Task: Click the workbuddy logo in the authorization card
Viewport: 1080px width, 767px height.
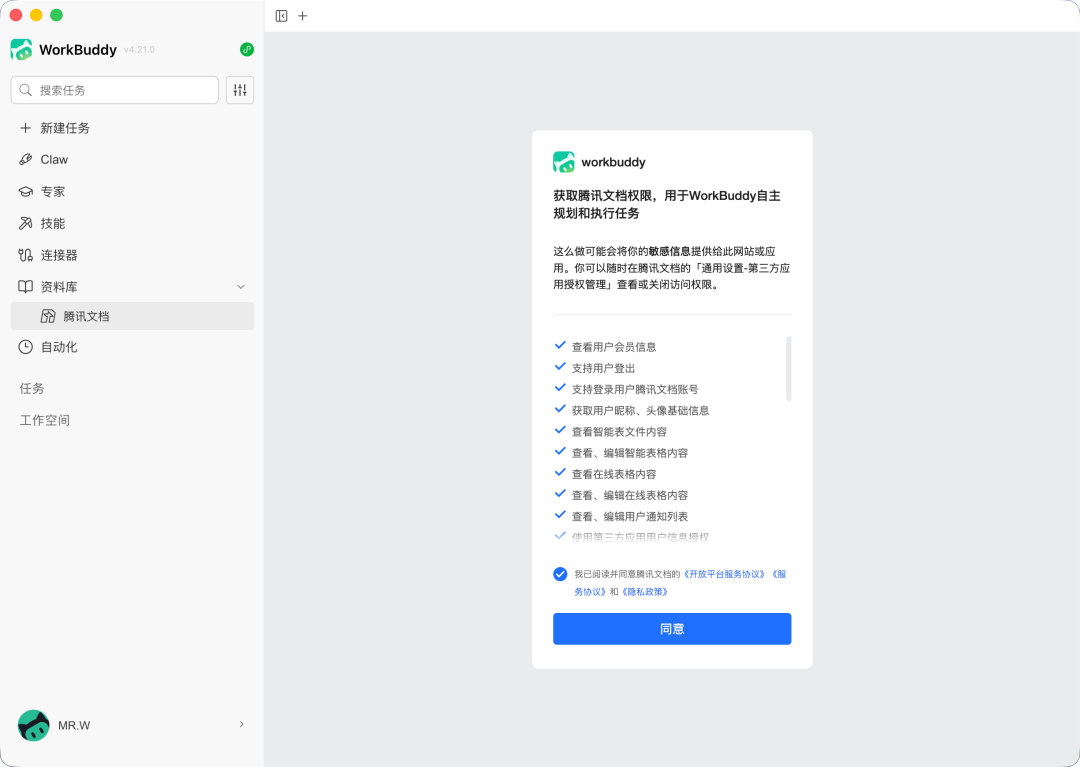Action: 564,162
